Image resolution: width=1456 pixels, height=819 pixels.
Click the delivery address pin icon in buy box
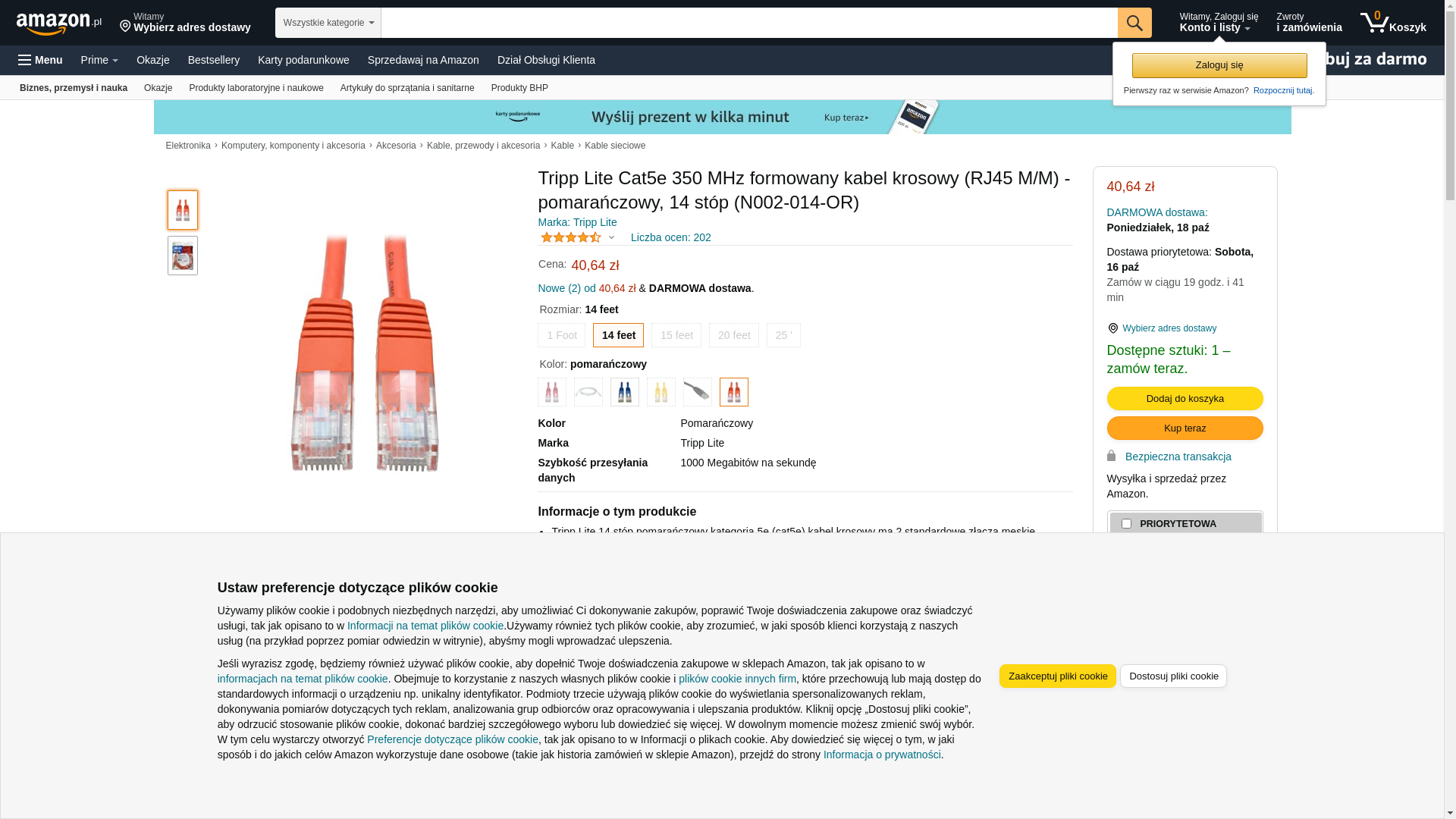coord(1112,328)
